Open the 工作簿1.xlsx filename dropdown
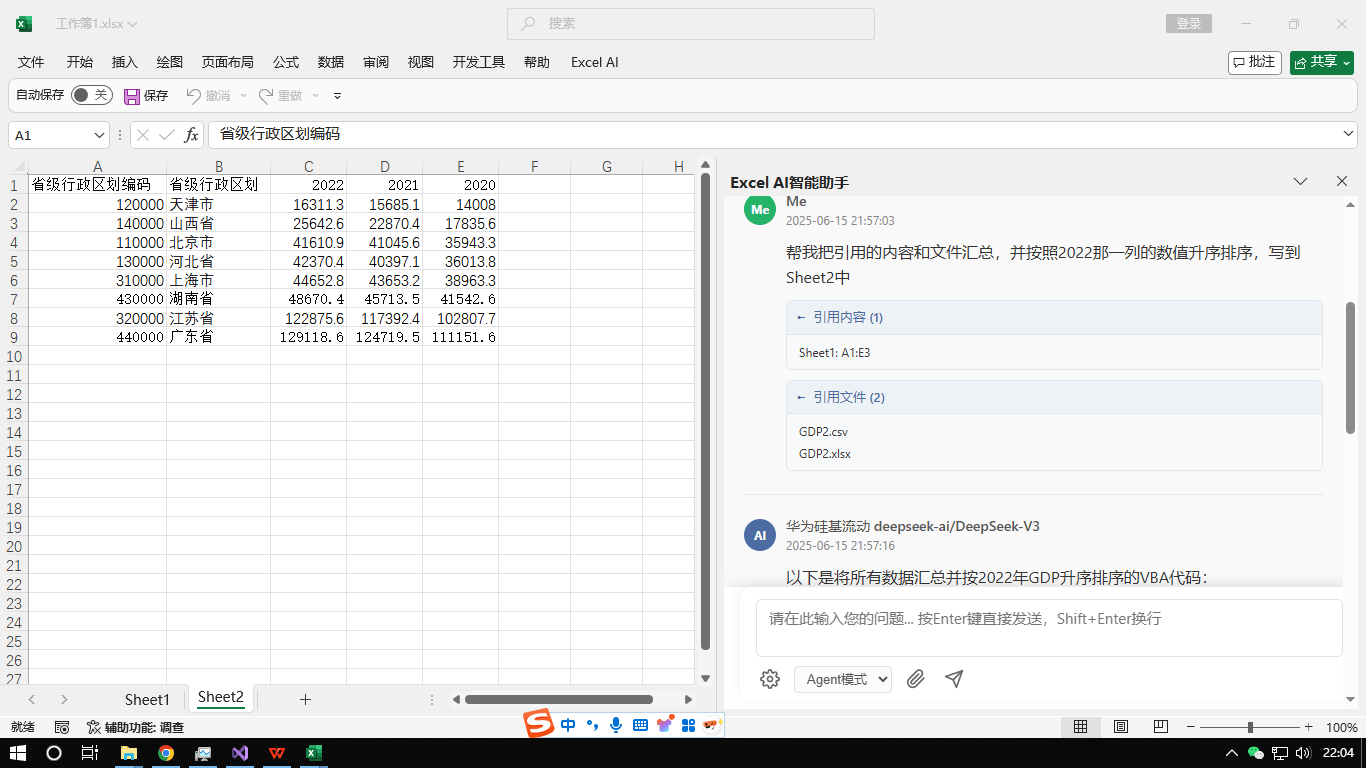The width and height of the screenshot is (1372, 768). tap(97, 24)
